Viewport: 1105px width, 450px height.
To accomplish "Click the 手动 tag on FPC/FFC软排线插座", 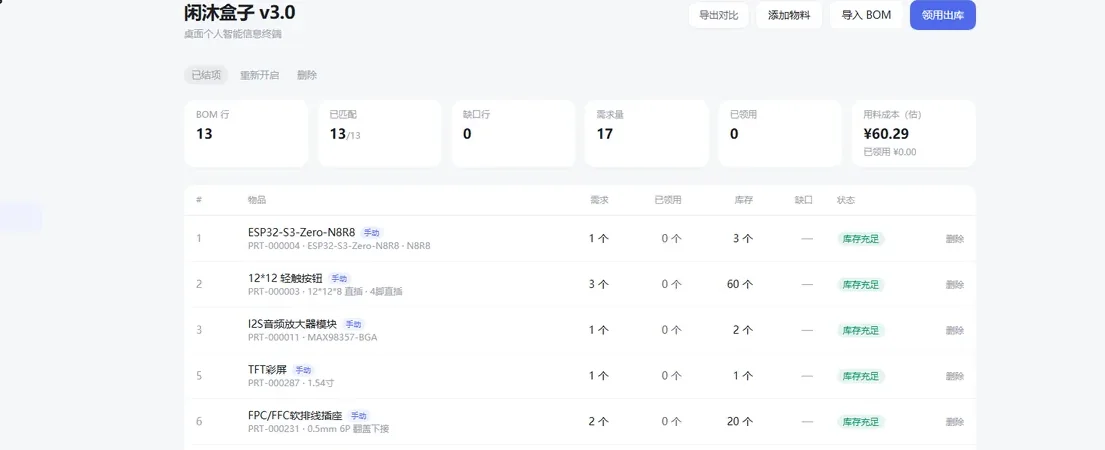I will pyautogui.click(x=359, y=416).
